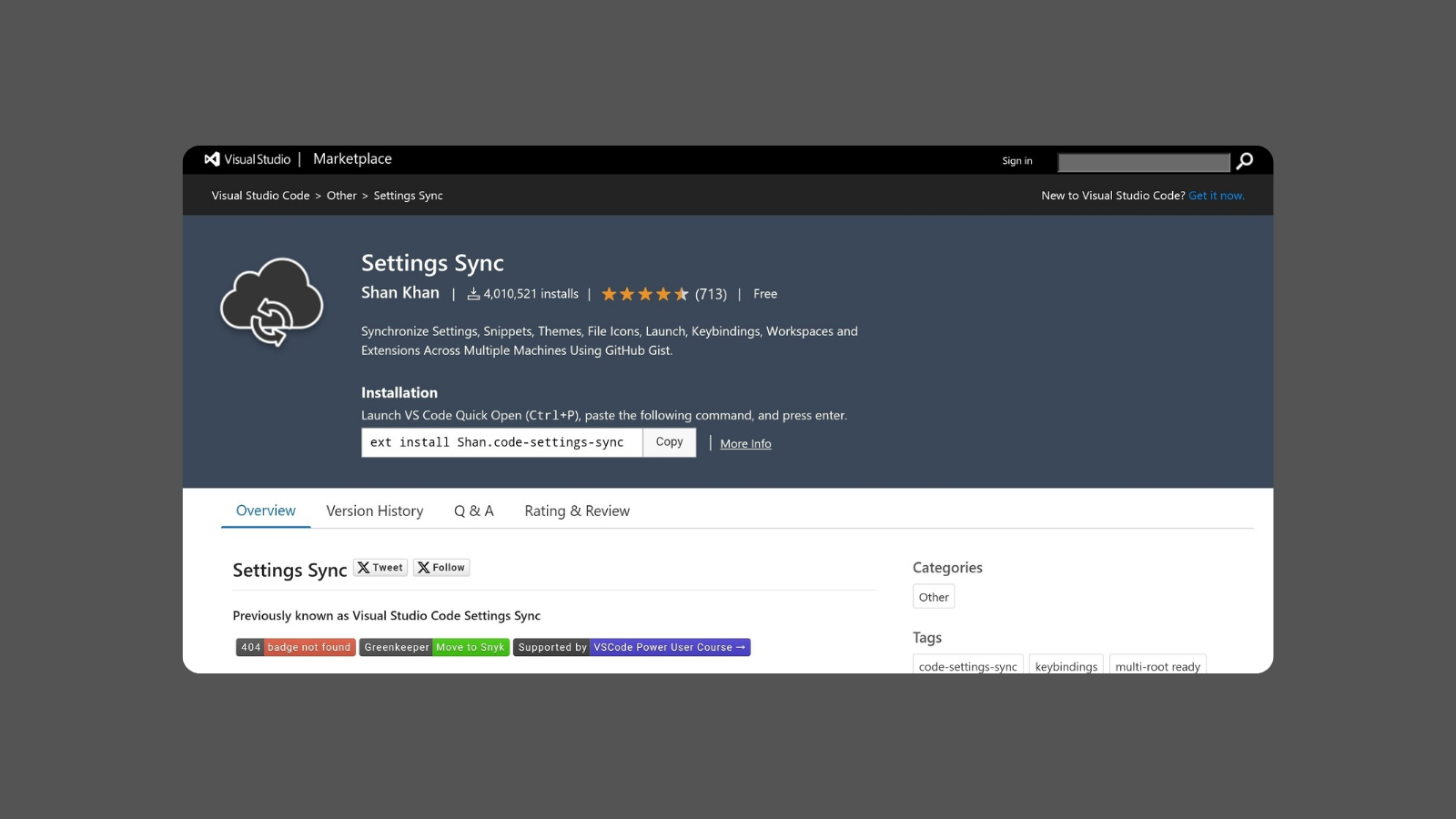Click the 4,010,521 installs text
Image resolution: width=1456 pixels, height=819 pixels.
[531, 294]
